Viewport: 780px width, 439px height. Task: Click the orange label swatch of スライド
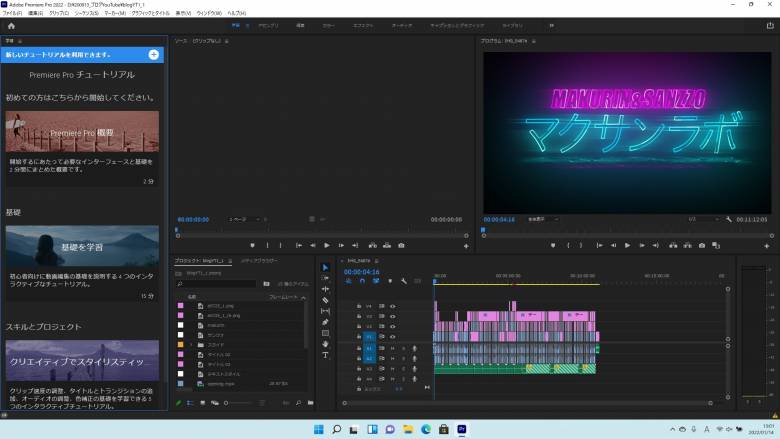pos(181,345)
